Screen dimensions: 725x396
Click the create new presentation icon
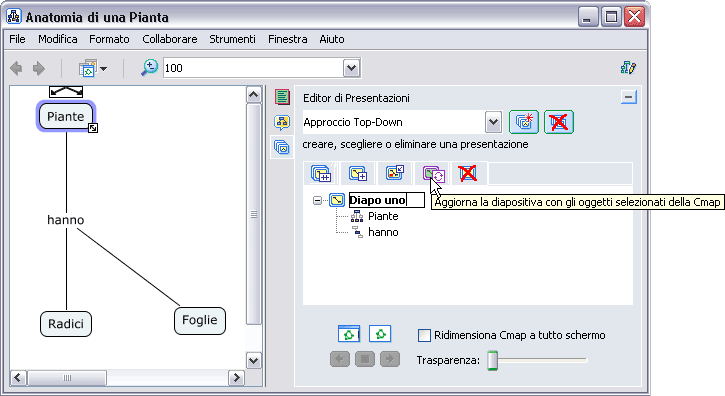(x=524, y=122)
